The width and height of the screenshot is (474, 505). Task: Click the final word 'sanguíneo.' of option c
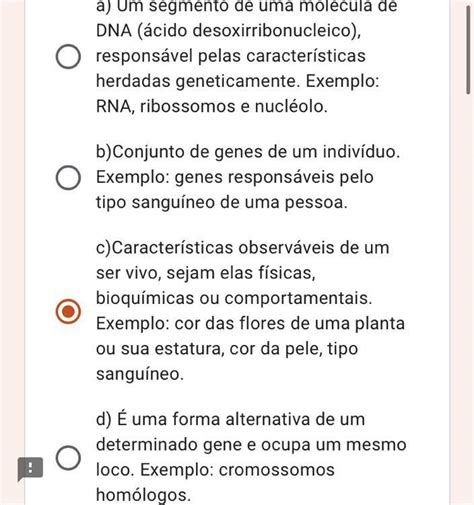(140, 374)
